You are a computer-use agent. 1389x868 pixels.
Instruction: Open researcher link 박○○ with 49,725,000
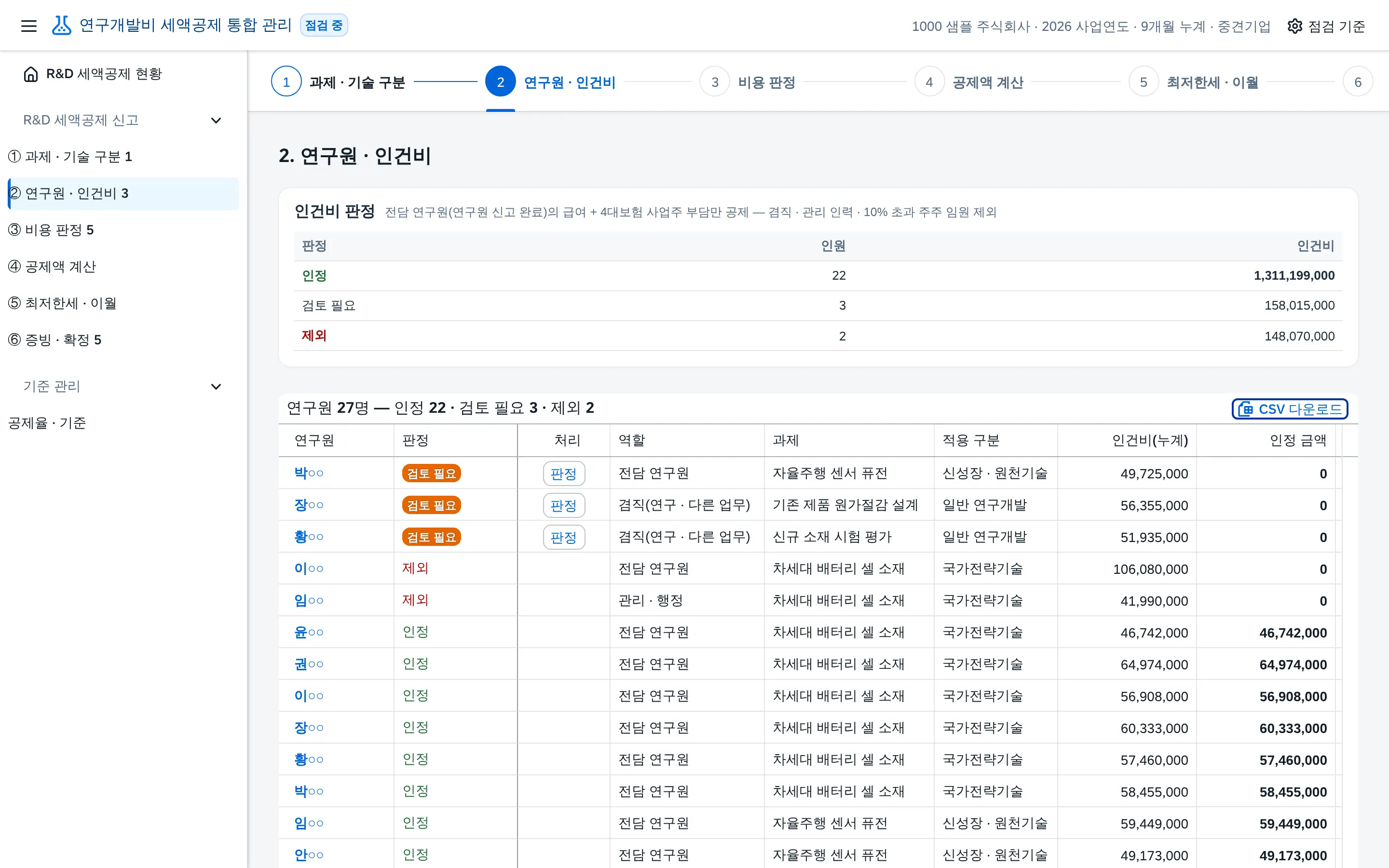point(309,473)
